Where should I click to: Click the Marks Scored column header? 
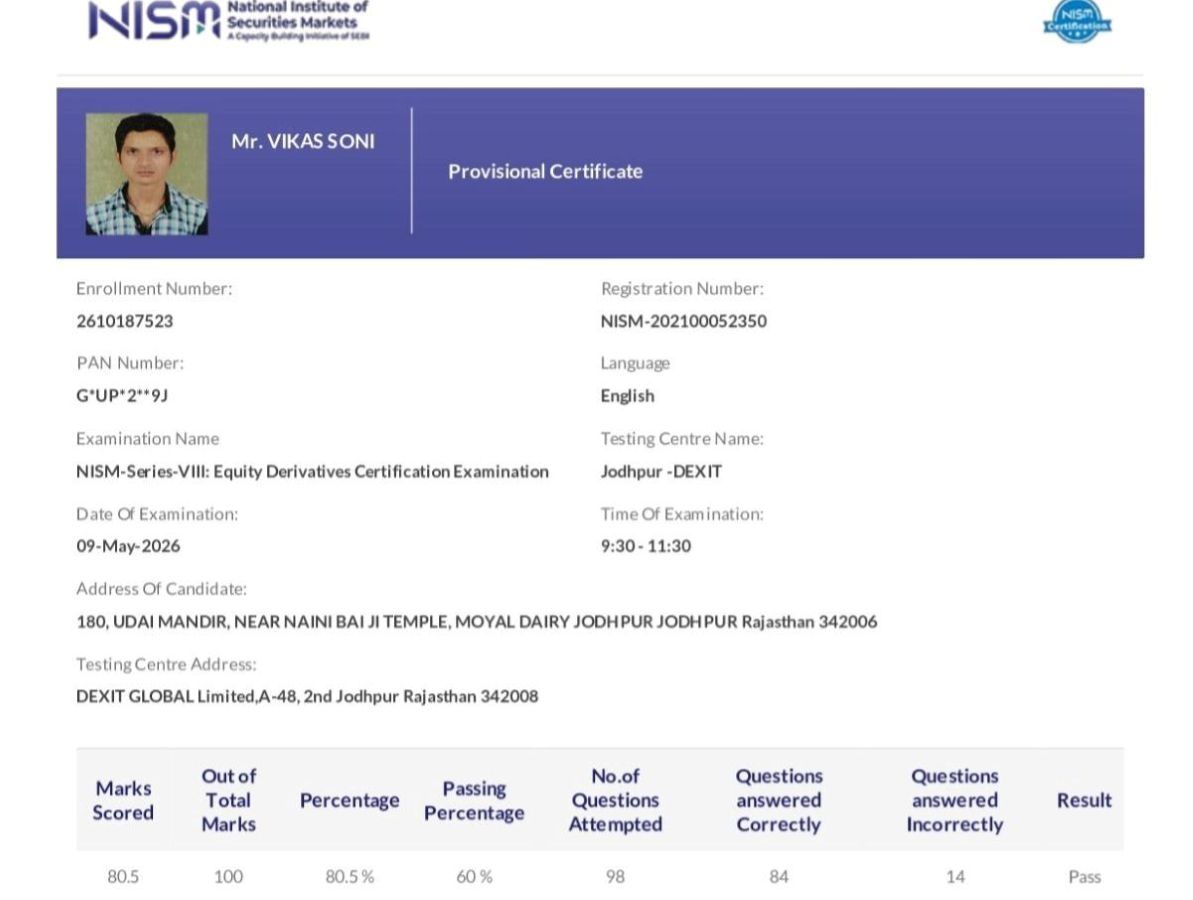(x=123, y=800)
